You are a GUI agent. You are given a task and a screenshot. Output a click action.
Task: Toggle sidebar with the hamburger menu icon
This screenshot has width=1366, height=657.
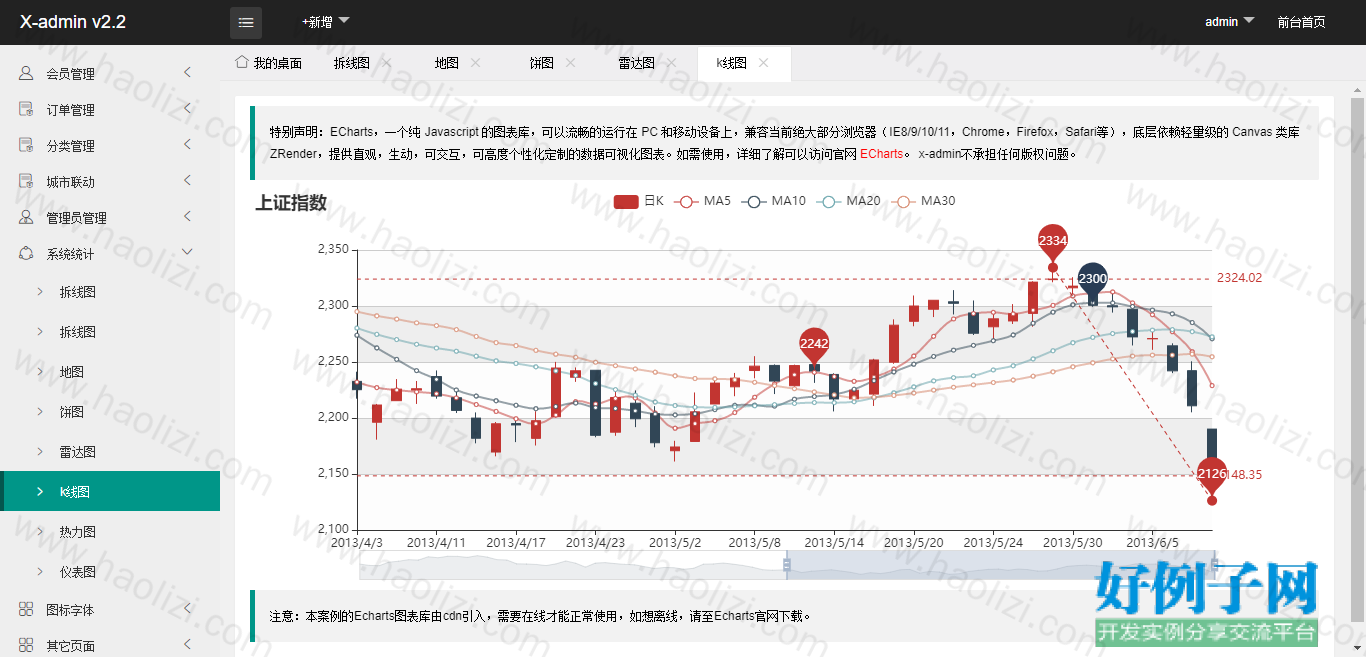246,22
